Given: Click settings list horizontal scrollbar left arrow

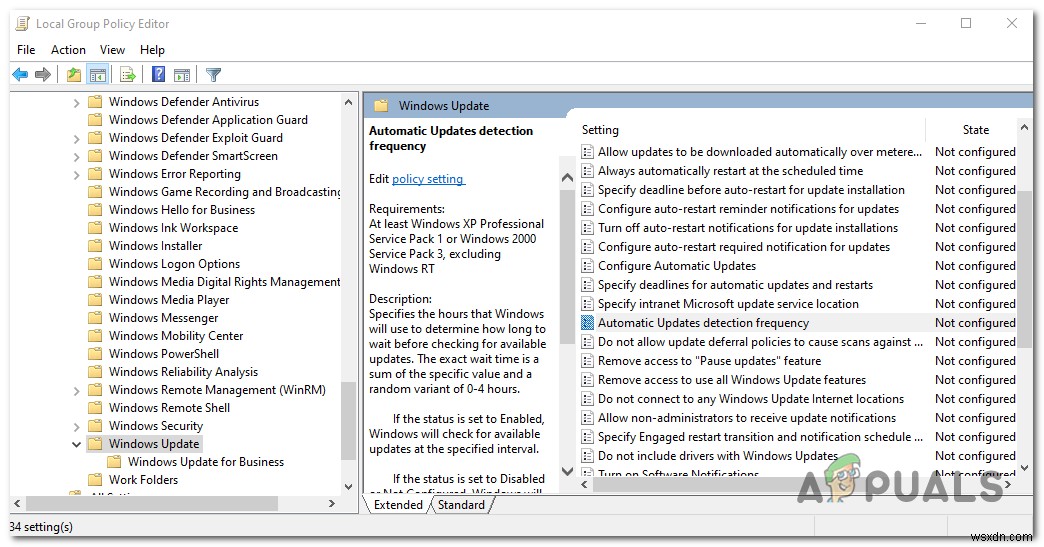Looking at the screenshot, I should pyautogui.click(x=585, y=484).
